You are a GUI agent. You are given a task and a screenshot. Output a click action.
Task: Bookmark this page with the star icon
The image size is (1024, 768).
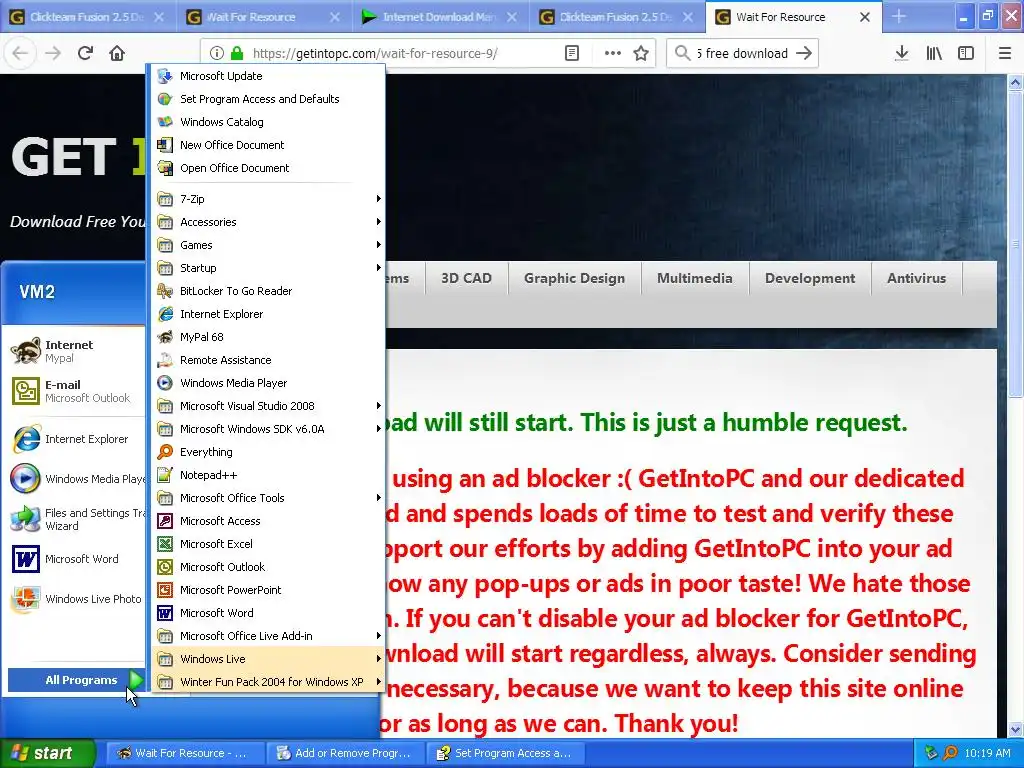coord(641,53)
